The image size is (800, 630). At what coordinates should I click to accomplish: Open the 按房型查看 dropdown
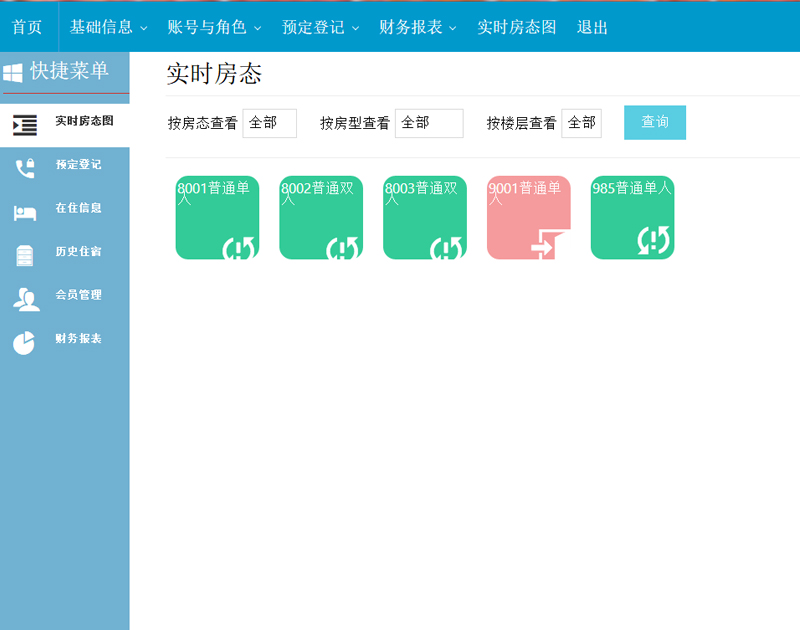tap(429, 123)
